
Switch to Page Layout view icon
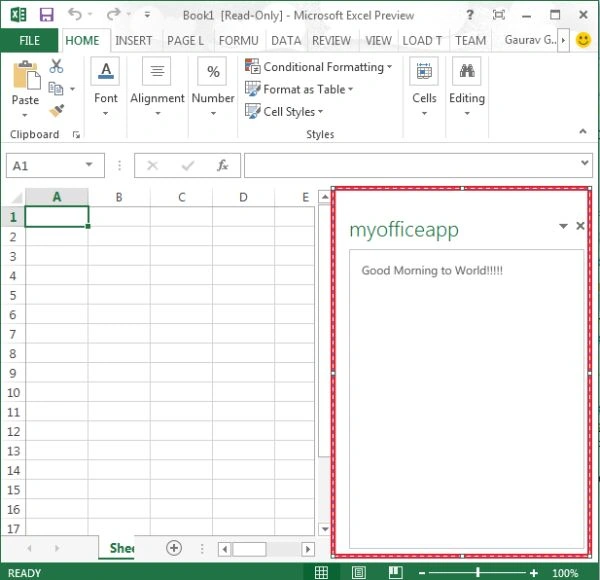point(359,572)
